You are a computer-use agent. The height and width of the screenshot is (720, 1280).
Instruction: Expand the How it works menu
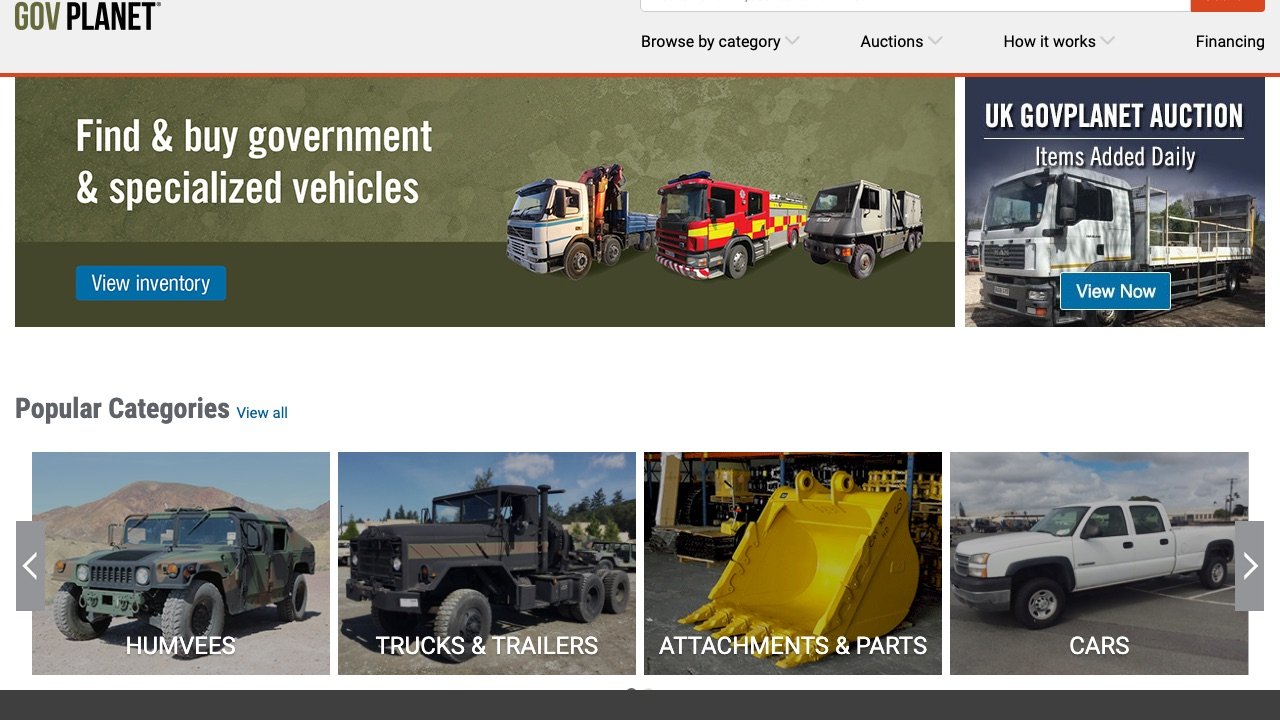1059,41
